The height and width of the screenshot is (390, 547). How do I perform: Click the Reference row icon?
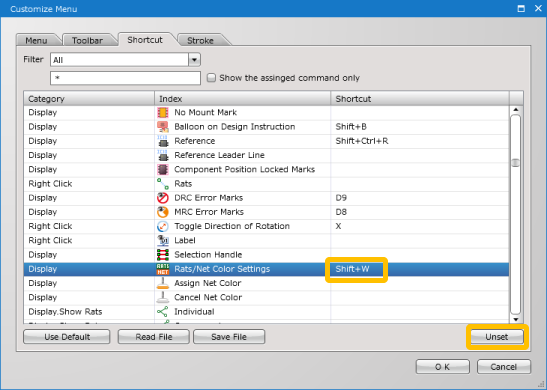163,141
